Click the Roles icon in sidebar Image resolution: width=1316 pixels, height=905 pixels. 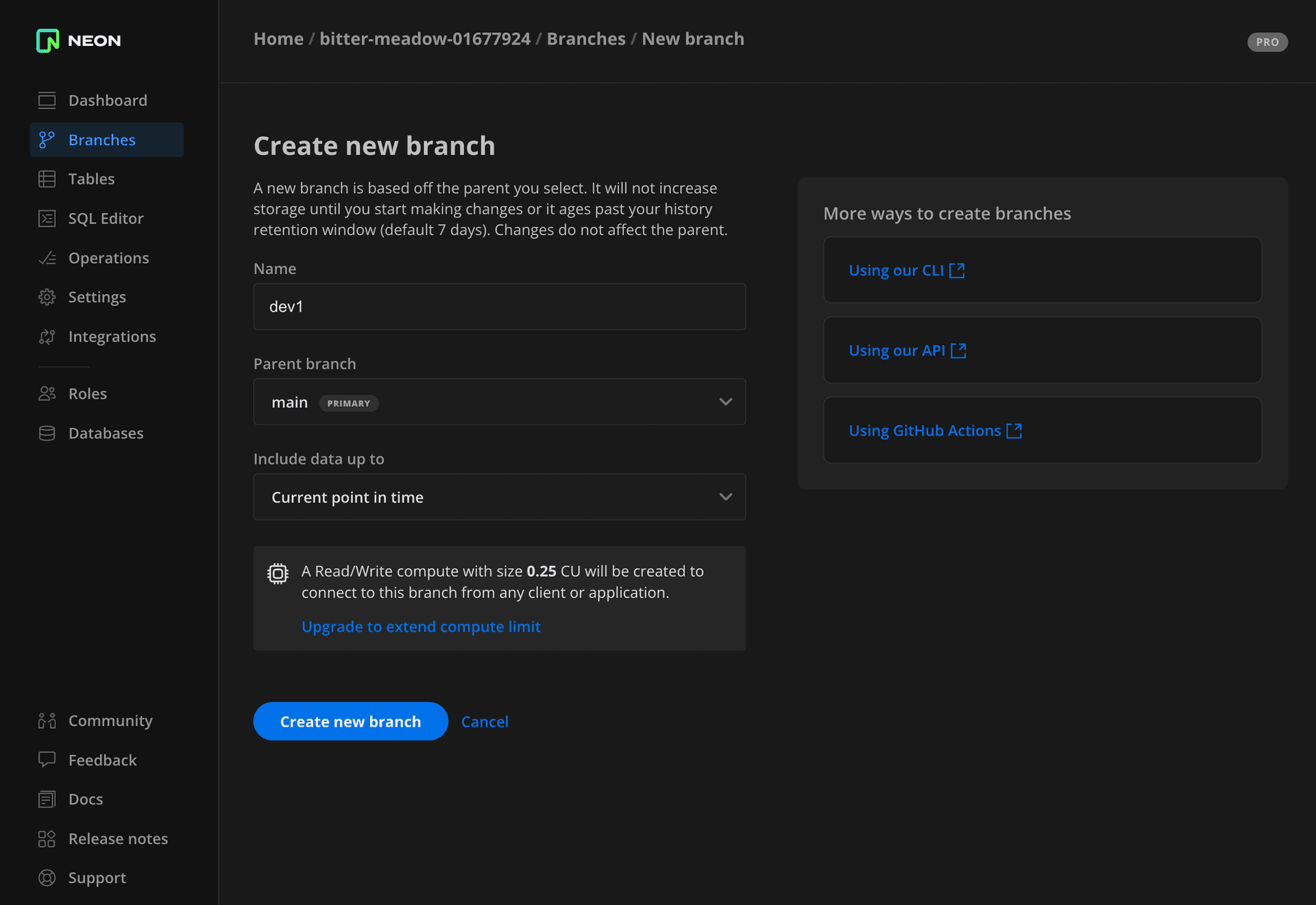48,393
